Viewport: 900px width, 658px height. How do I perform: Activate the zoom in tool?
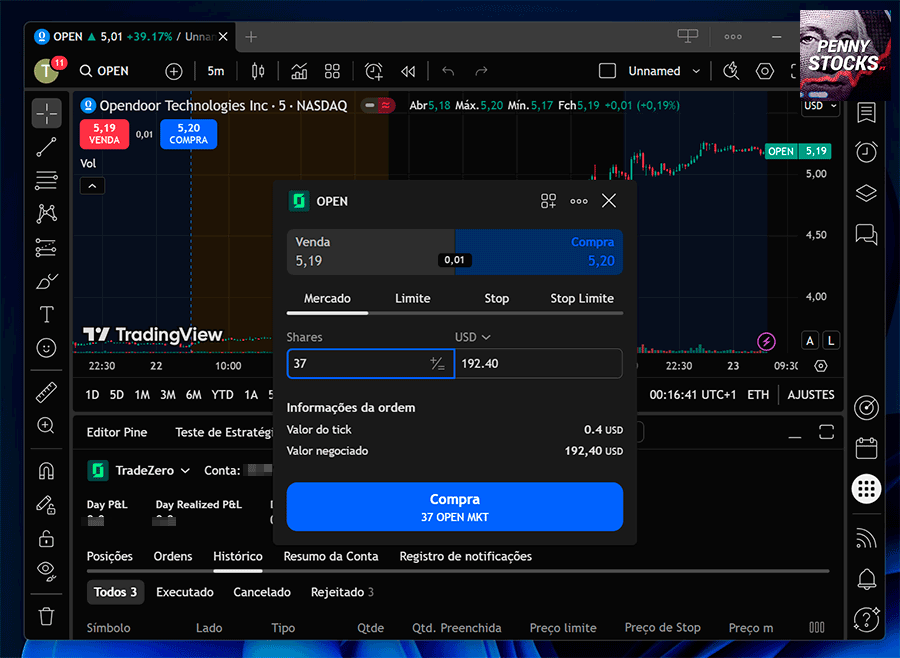coord(46,425)
